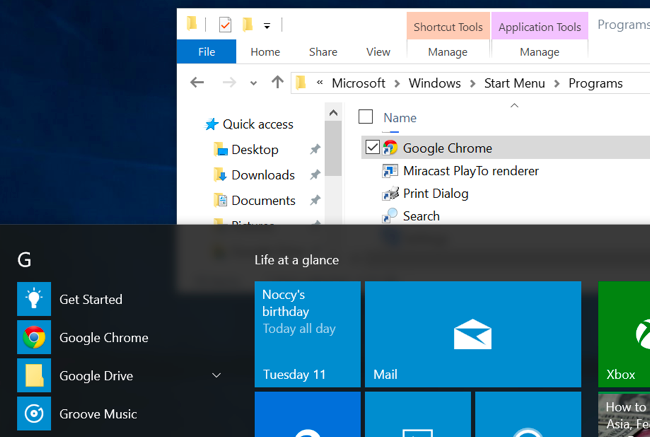This screenshot has height=437, width=650.
Task: Uncheck the Google Chrome item checkbox
Action: click(372, 147)
